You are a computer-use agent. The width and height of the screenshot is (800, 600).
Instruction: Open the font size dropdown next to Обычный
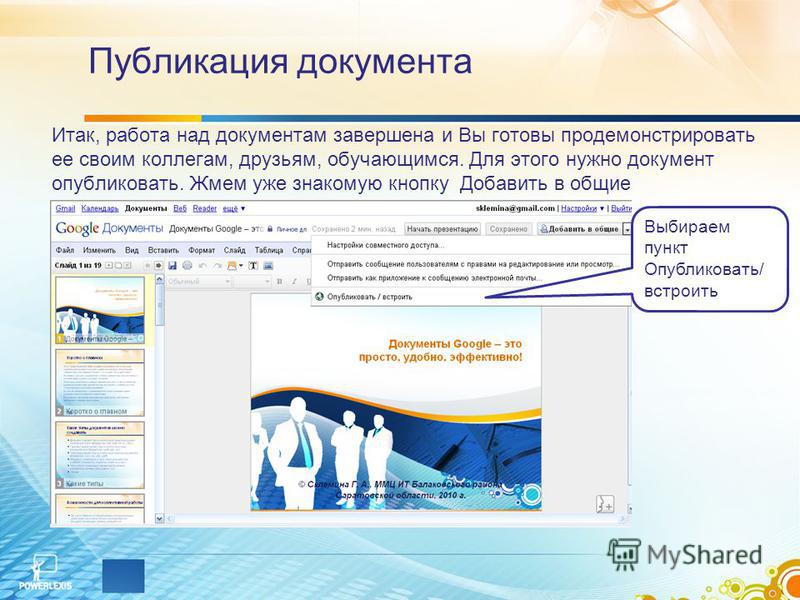(x=253, y=282)
